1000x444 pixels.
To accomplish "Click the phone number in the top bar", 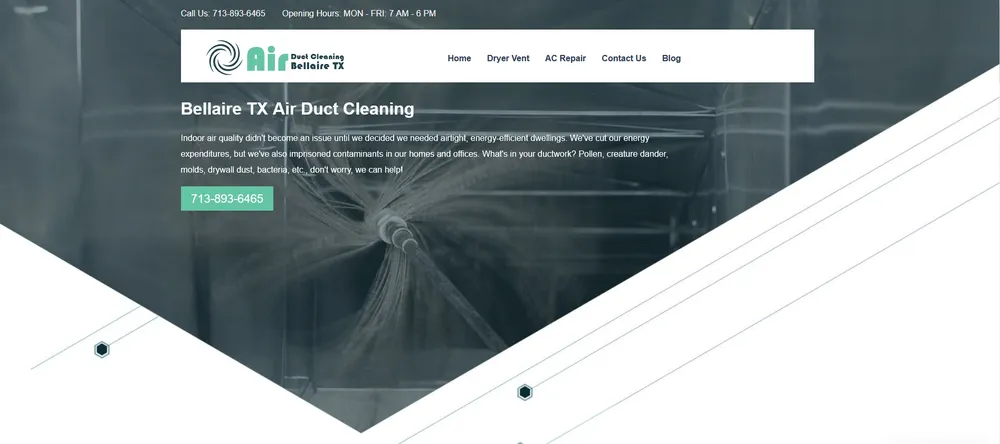I will click(x=239, y=14).
